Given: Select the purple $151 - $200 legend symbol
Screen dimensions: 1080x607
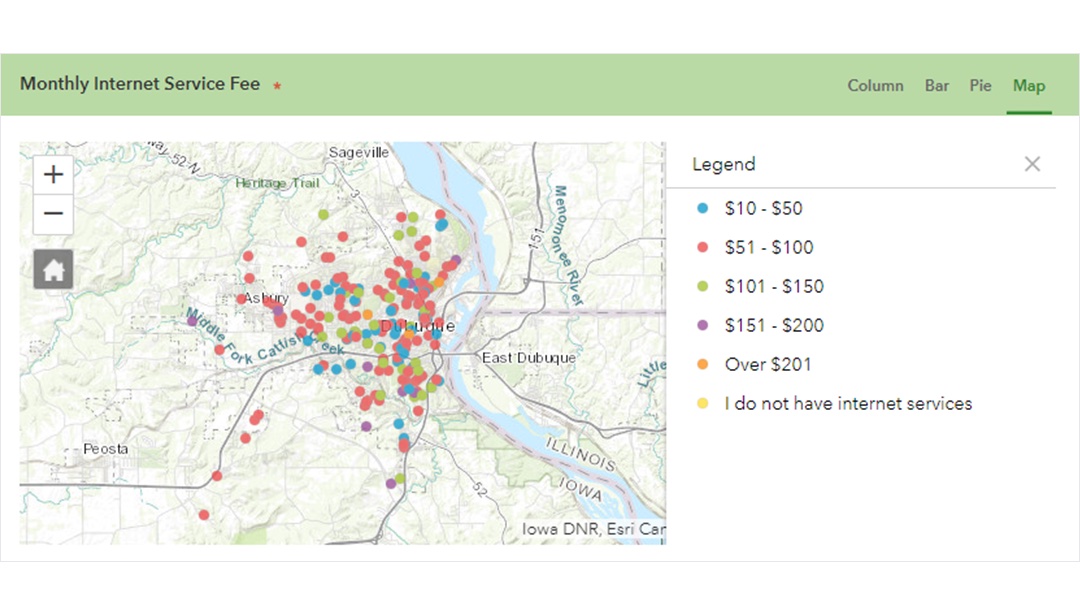Looking at the screenshot, I should coord(703,325).
